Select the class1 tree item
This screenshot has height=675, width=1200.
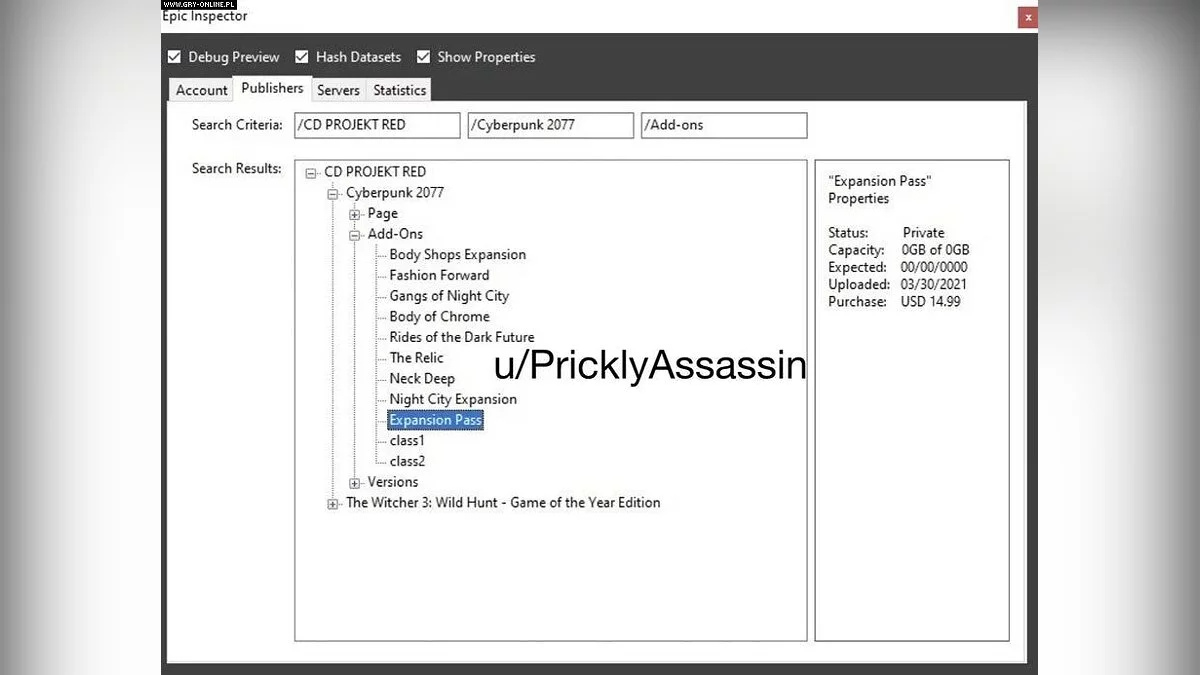coord(407,441)
